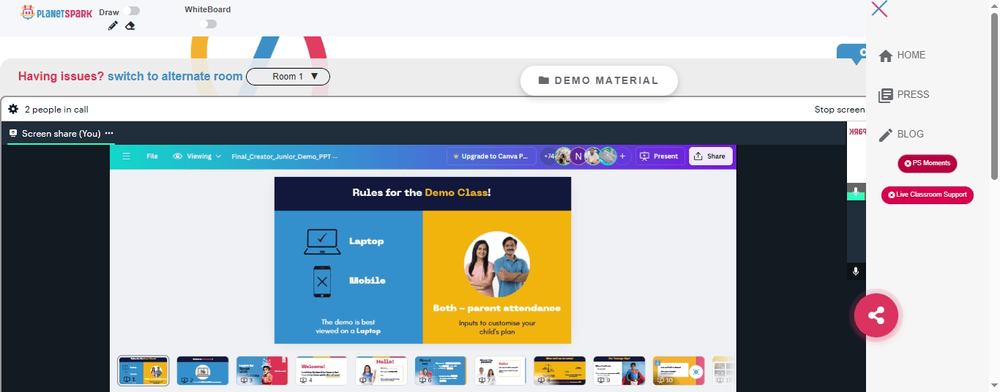
Task: Toggle the Draw switch
Action: [133, 11]
